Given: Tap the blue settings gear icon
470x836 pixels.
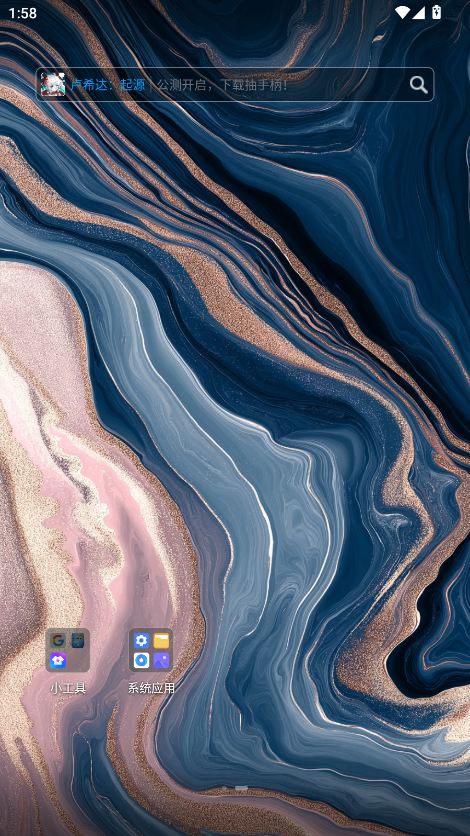Looking at the screenshot, I should coord(141,640).
